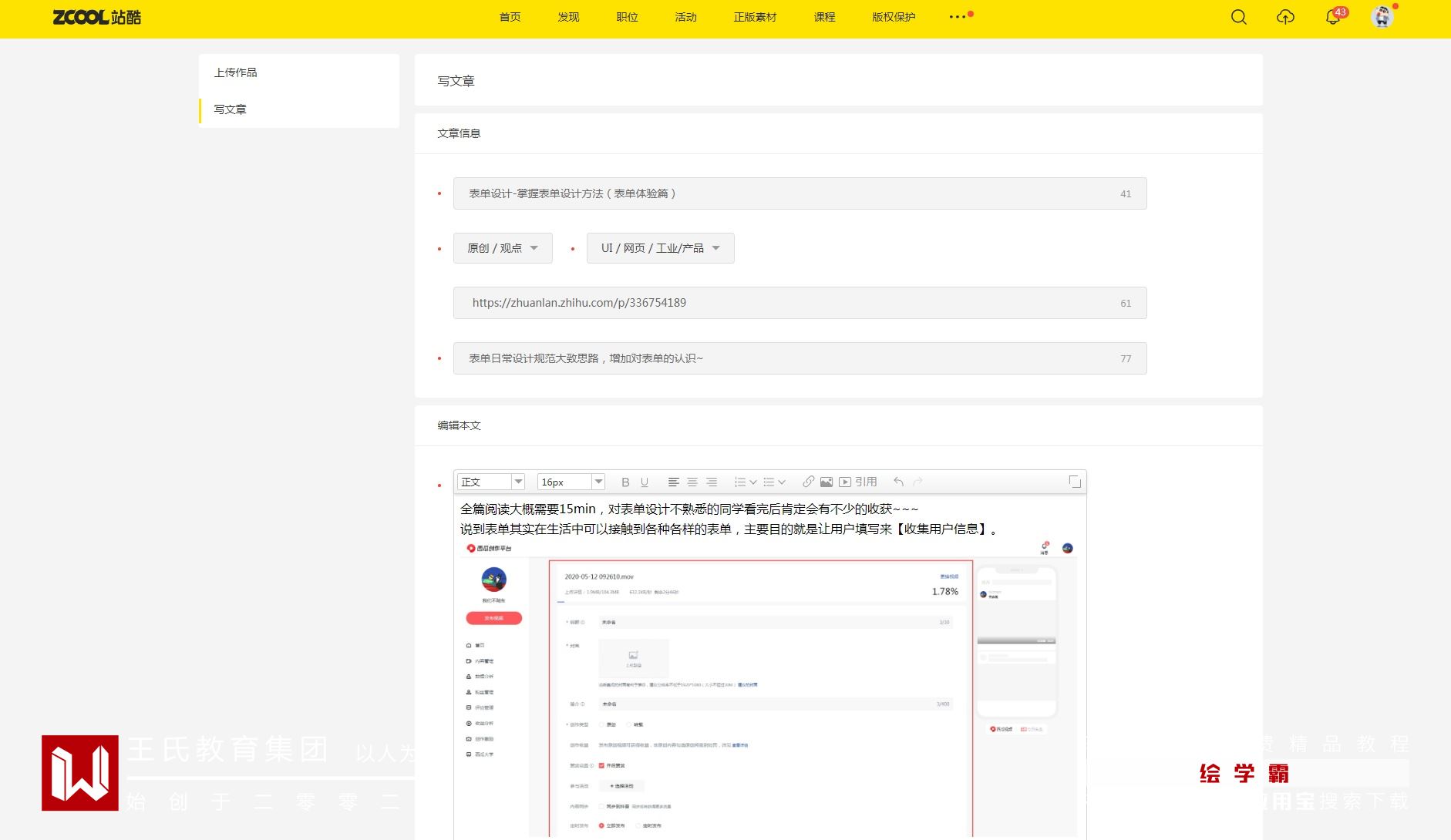Open the 活动 navigation item
Image resolution: width=1451 pixels, height=840 pixels.
point(686,17)
